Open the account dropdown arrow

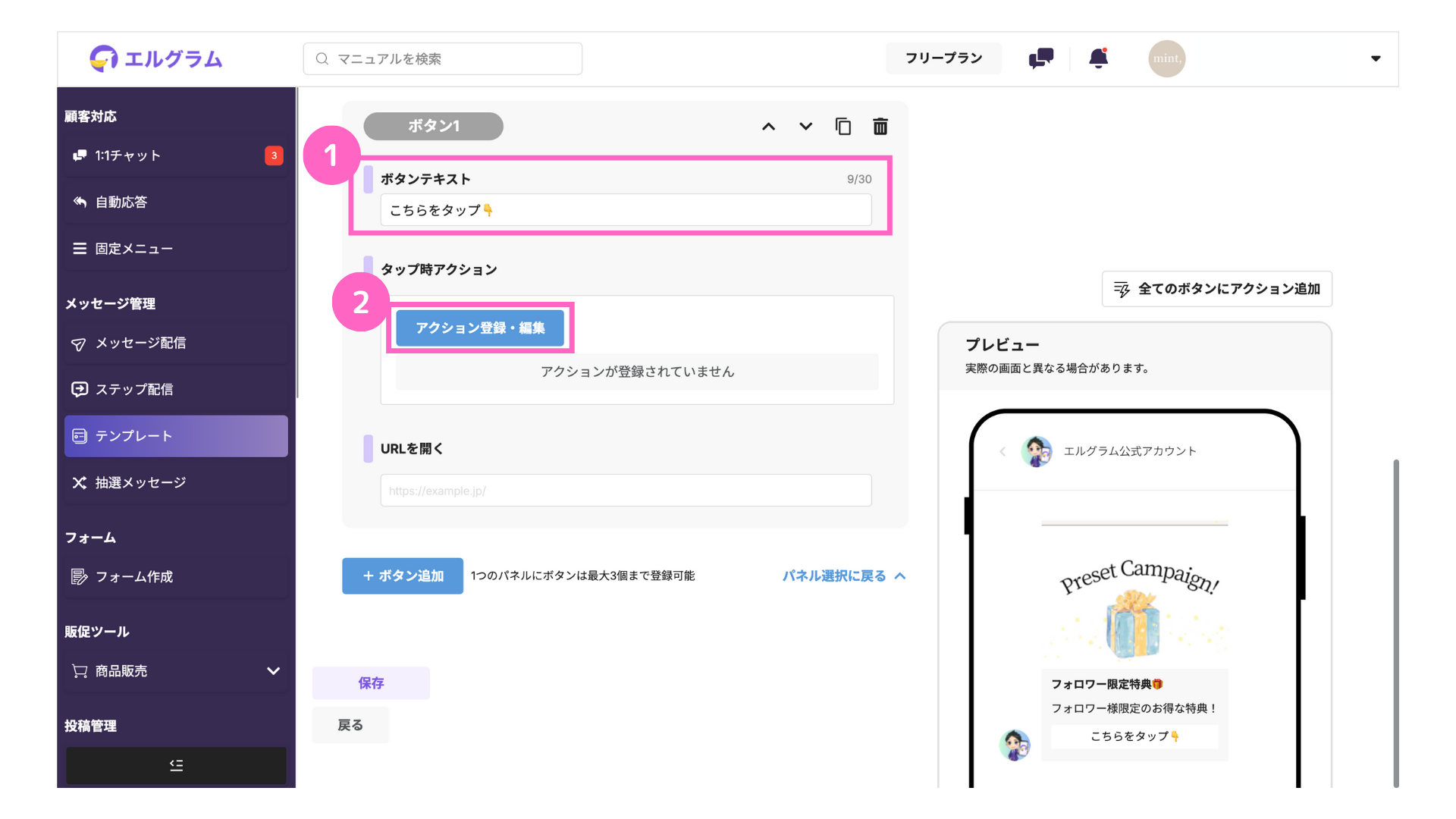(x=1376, y=58)
